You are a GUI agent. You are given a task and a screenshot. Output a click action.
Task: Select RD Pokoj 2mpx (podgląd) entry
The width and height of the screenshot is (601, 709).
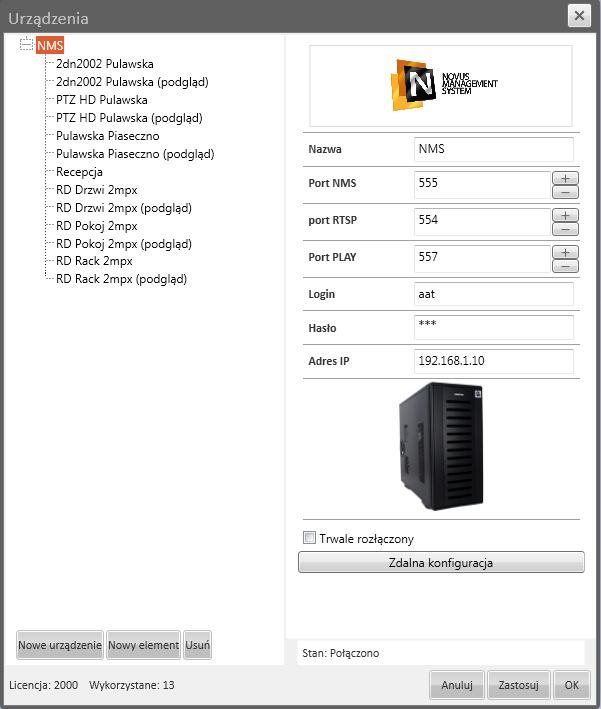(123, 244)
